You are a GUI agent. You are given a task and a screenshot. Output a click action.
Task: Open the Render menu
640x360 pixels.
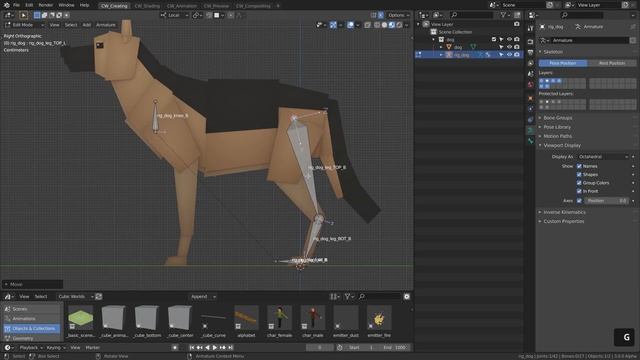[45, 5]
